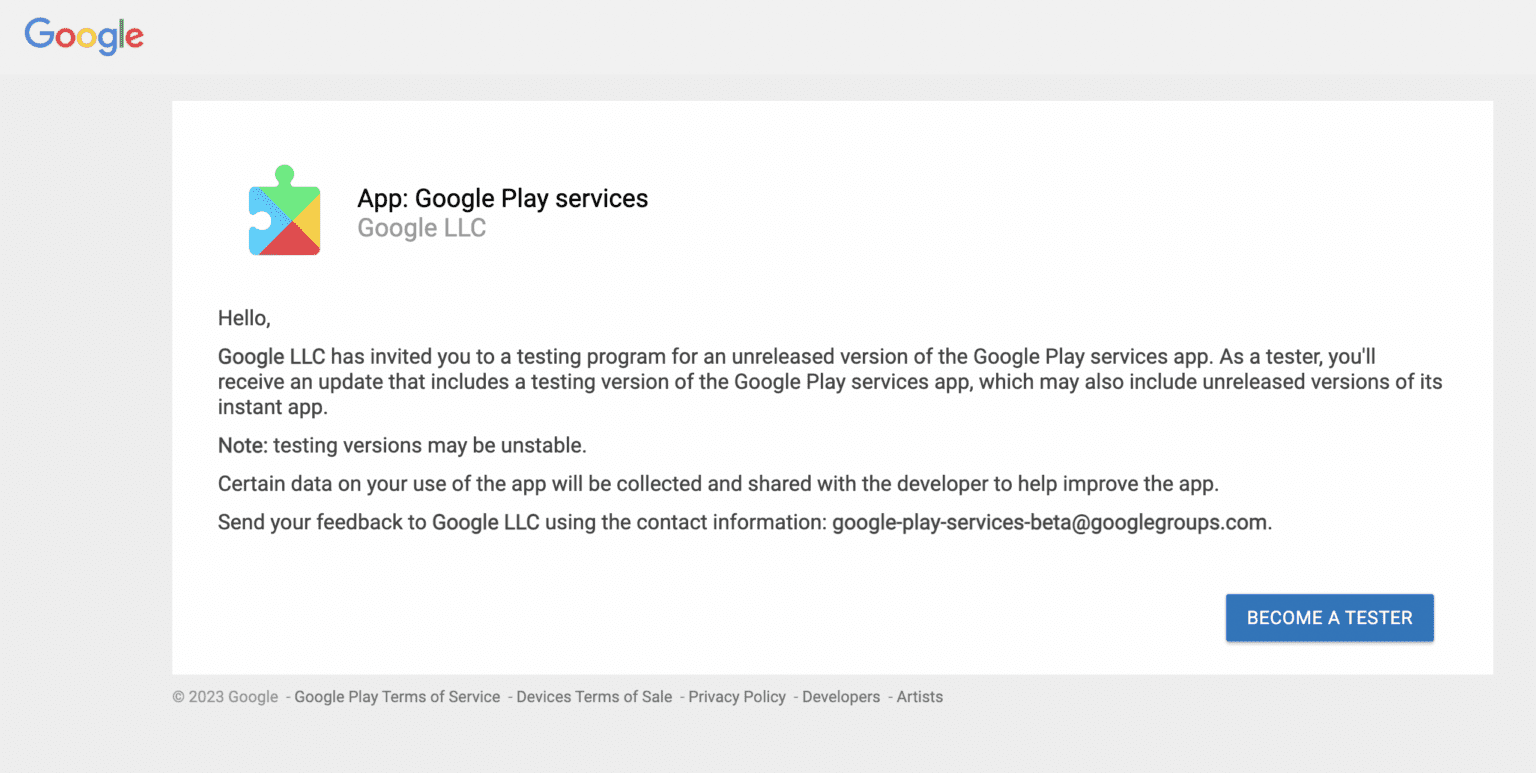Click the Google Play services puzzle icon
Image resolution: width=1536 pixels, height=773 pixels.
coord(284,211)
